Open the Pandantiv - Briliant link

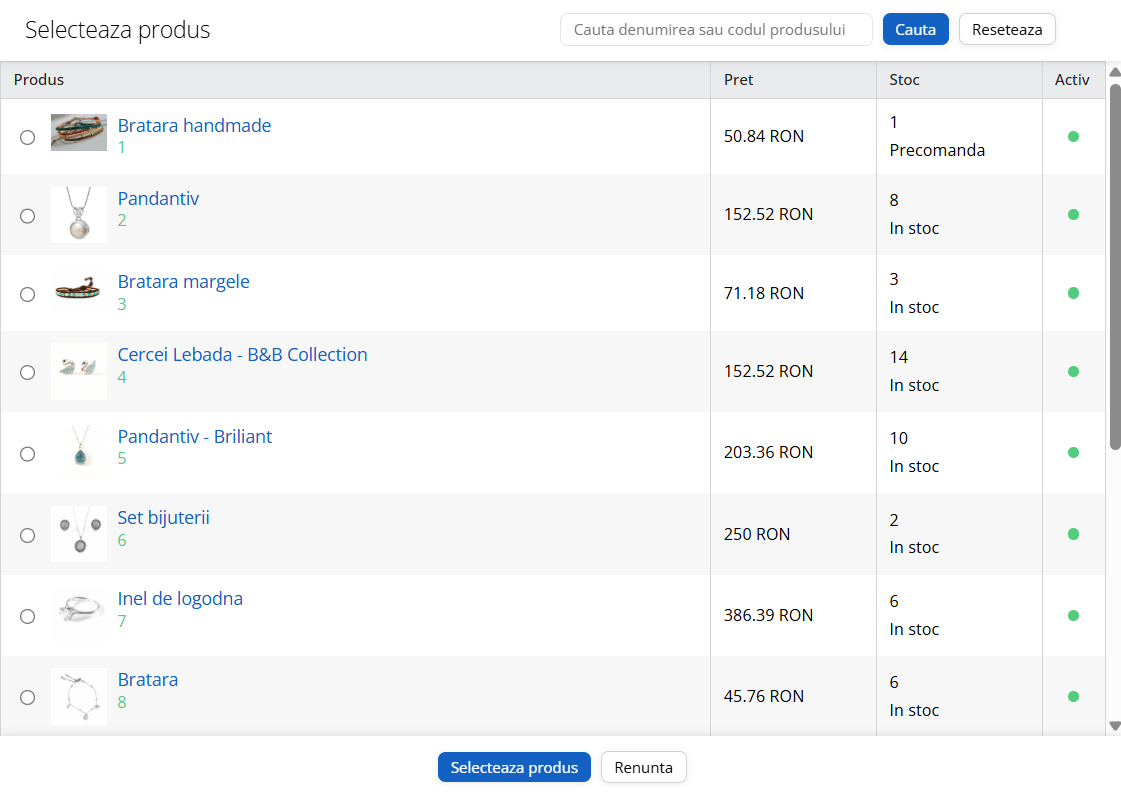194,436
